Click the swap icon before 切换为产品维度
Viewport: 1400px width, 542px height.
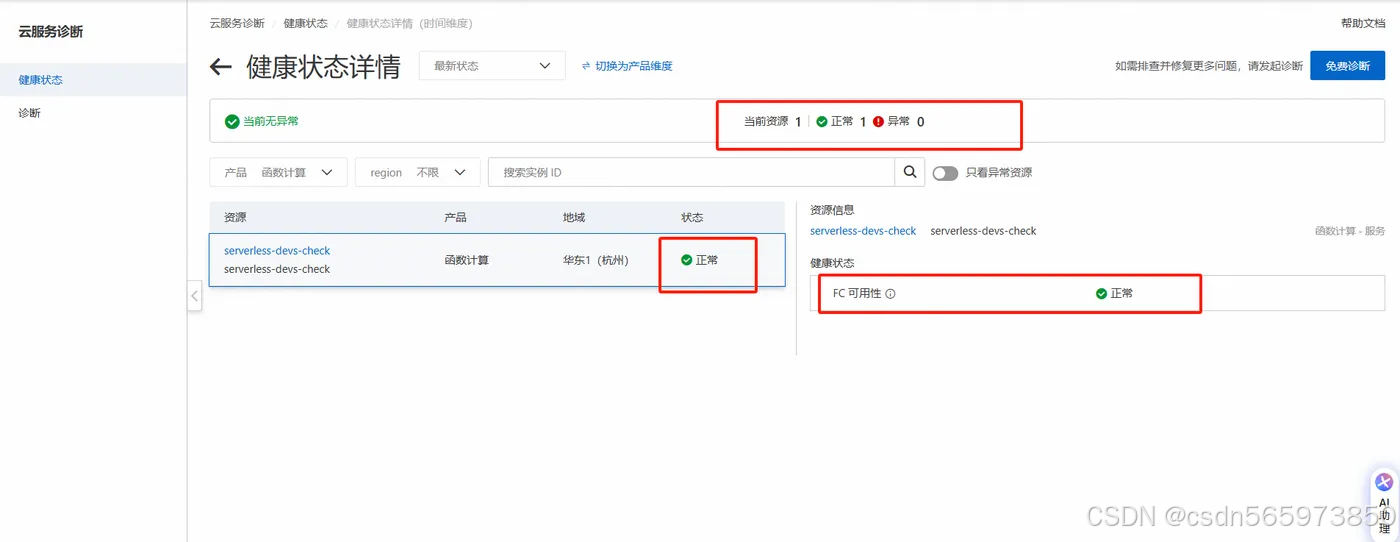coord(586,66)
